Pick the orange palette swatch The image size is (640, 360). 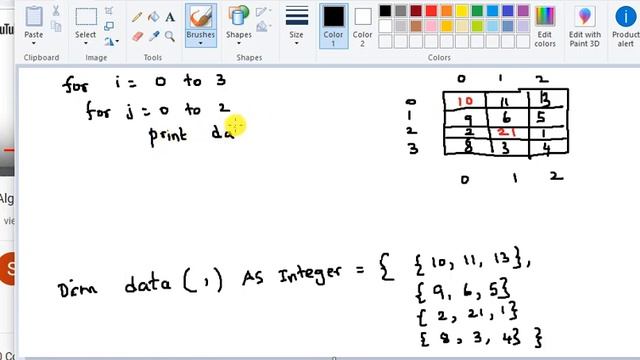[x=447, y=11]
